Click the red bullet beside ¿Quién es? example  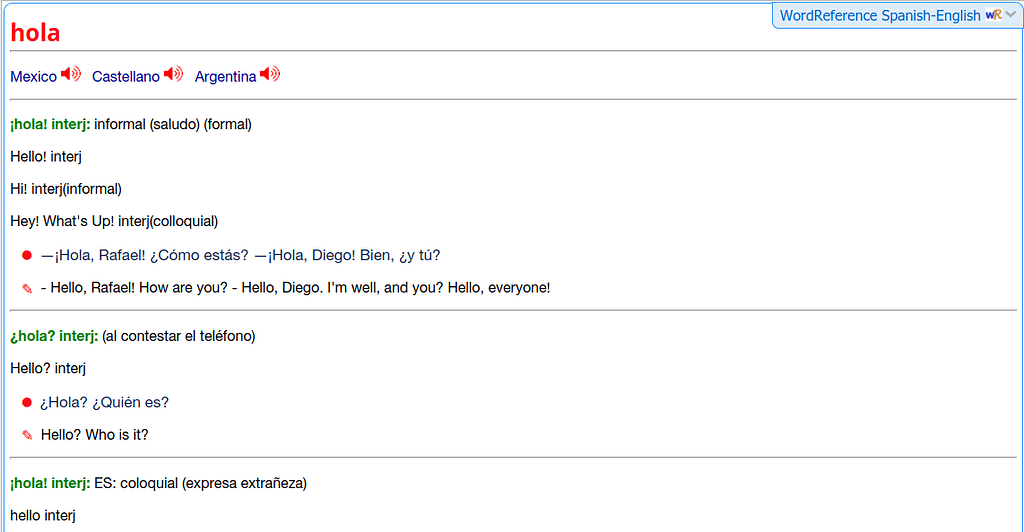[x=27, y=402]
